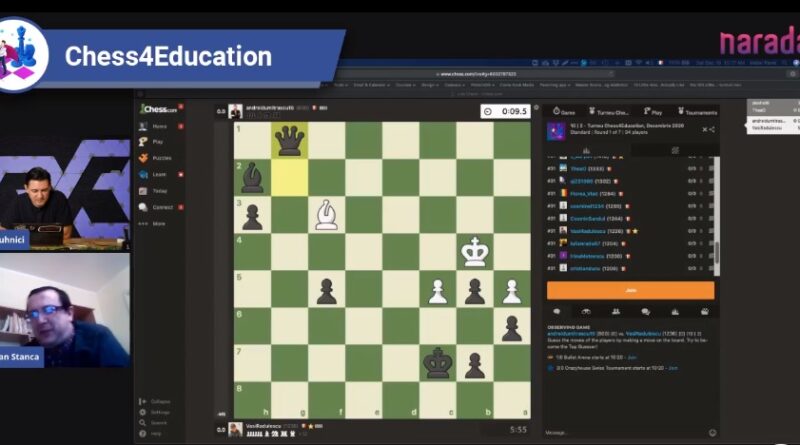Open Today in the sidebar

(159, 190)
